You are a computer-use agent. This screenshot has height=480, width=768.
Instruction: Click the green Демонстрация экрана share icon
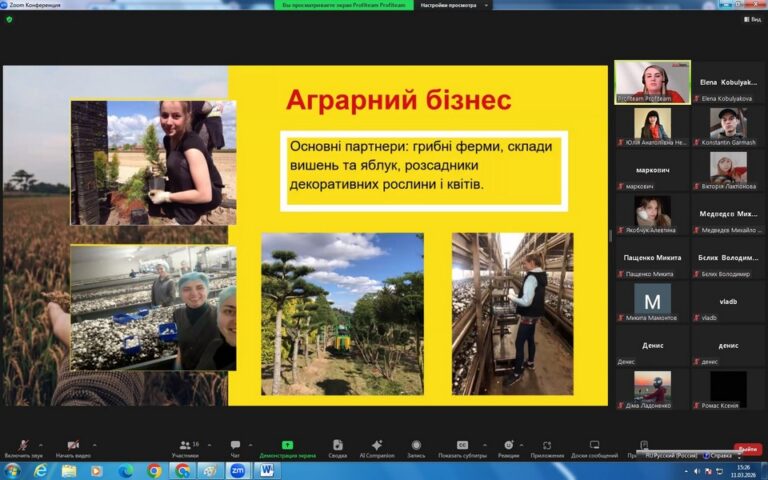tap(287, 446)
